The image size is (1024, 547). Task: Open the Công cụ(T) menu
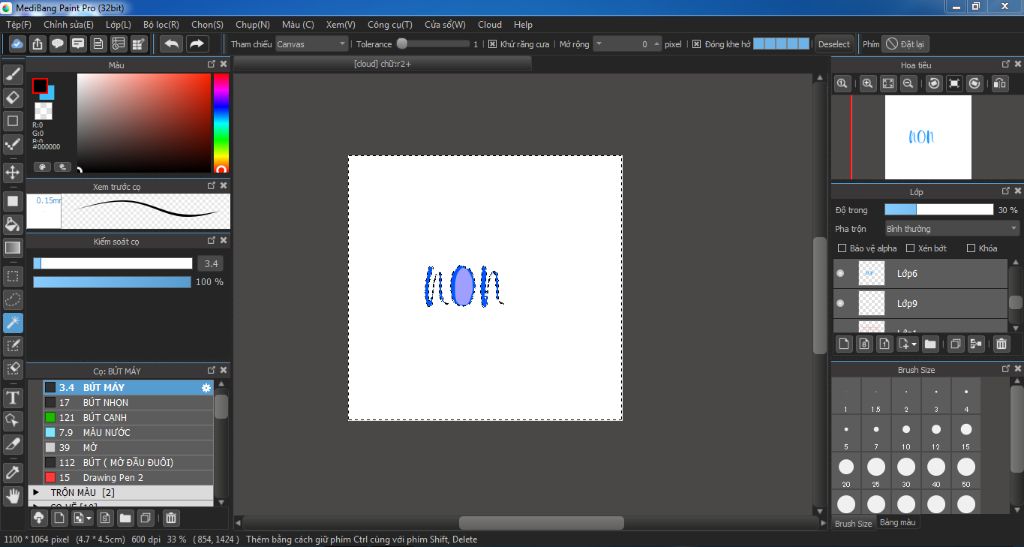tap(390, 24)
